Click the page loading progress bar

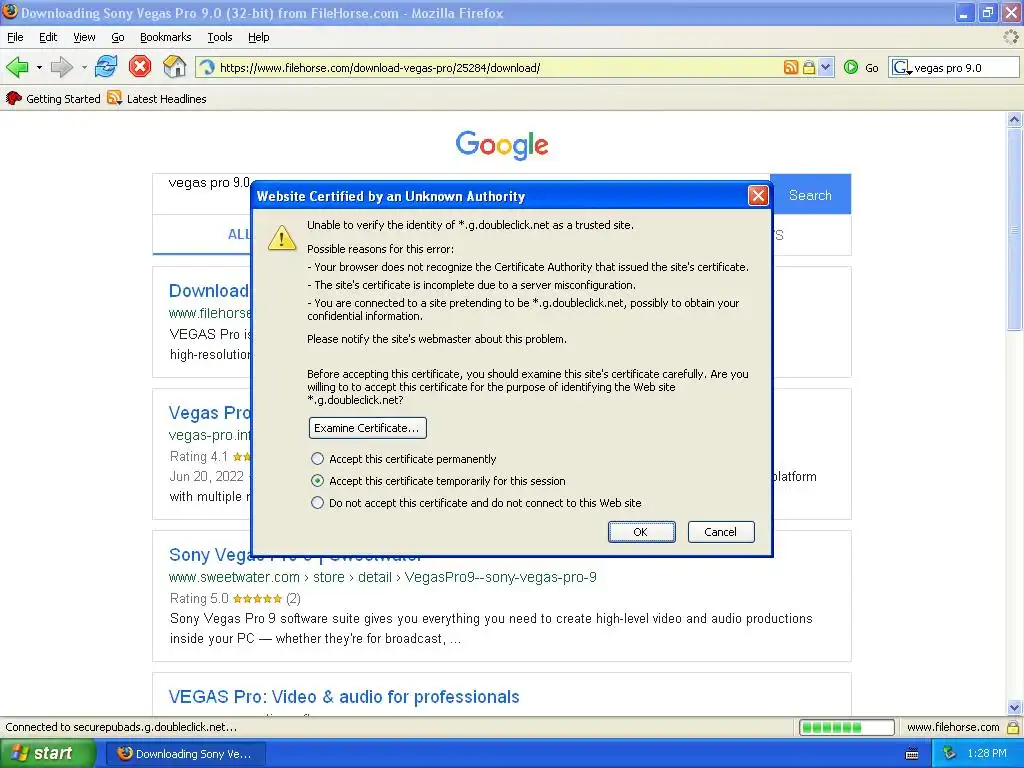[846, 727]
